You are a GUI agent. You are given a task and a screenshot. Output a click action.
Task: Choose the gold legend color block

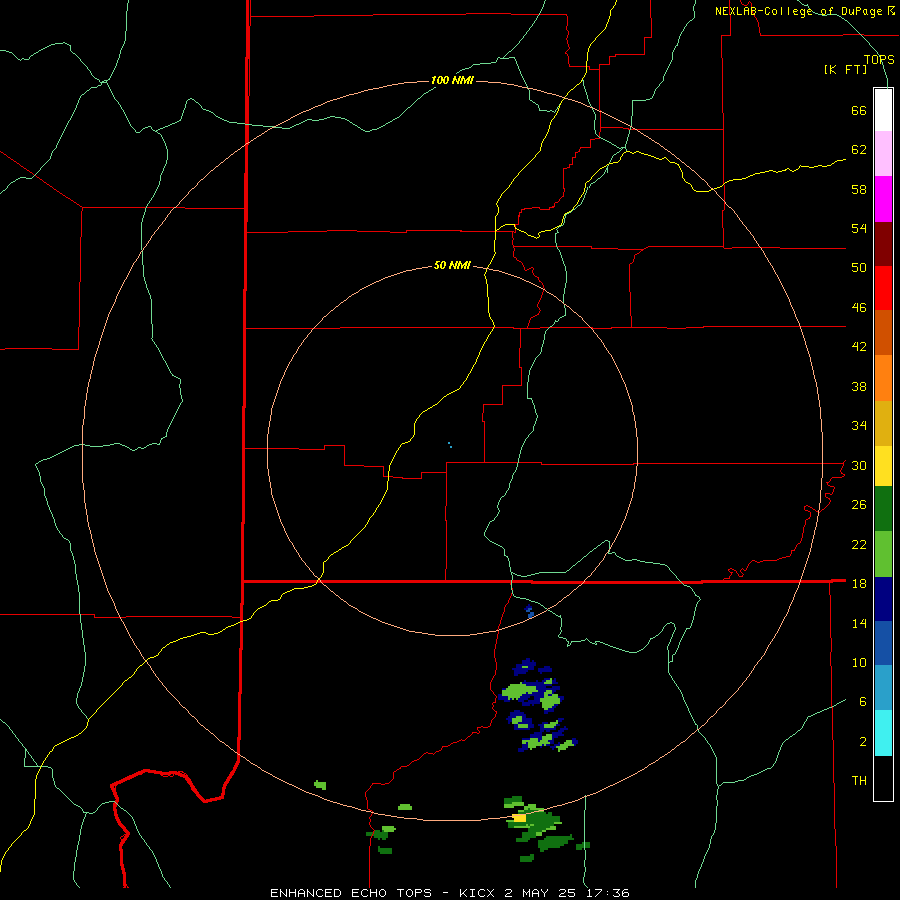click(x=883, y=423)
